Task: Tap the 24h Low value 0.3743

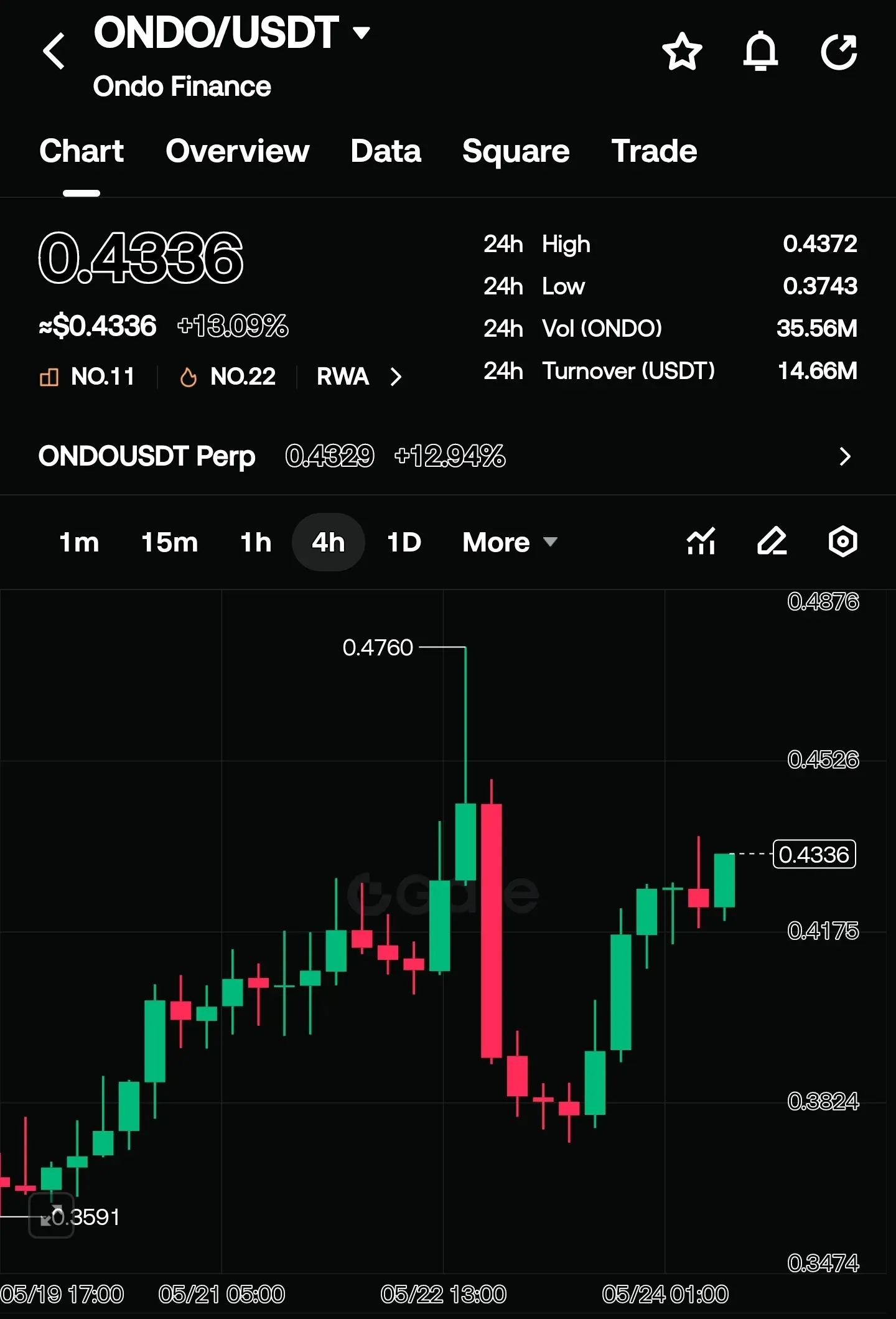Action: pyautogui.click(x=820, y=286)
